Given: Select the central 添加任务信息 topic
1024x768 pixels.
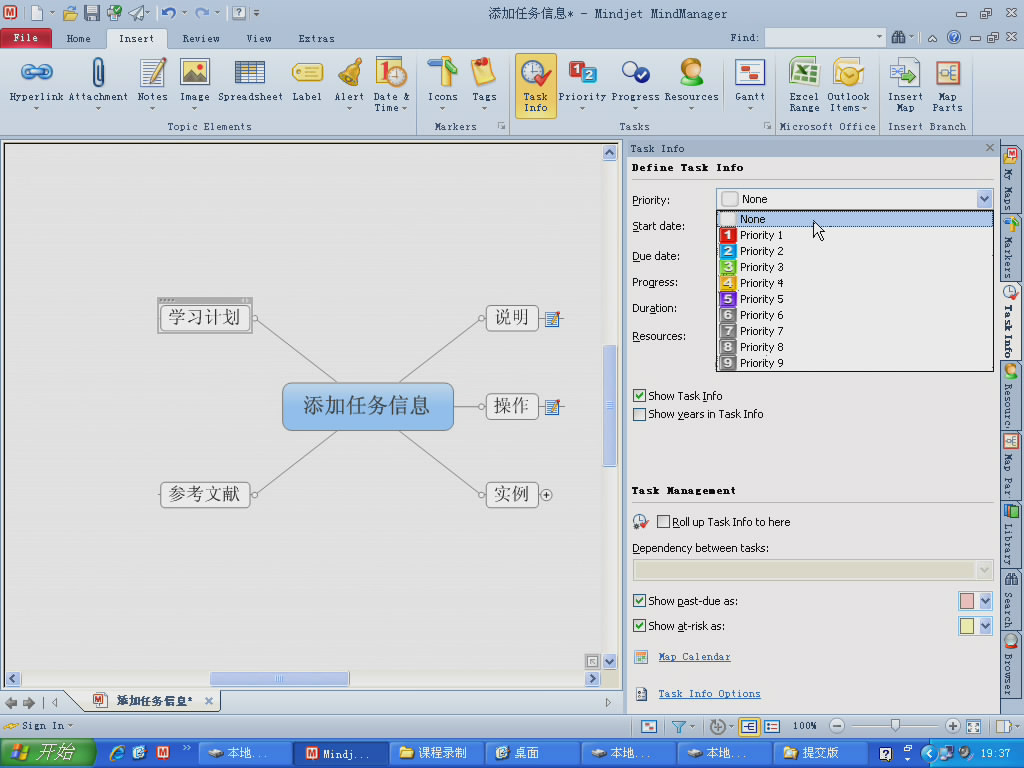Looking at the screenshot, I should 368,406.
